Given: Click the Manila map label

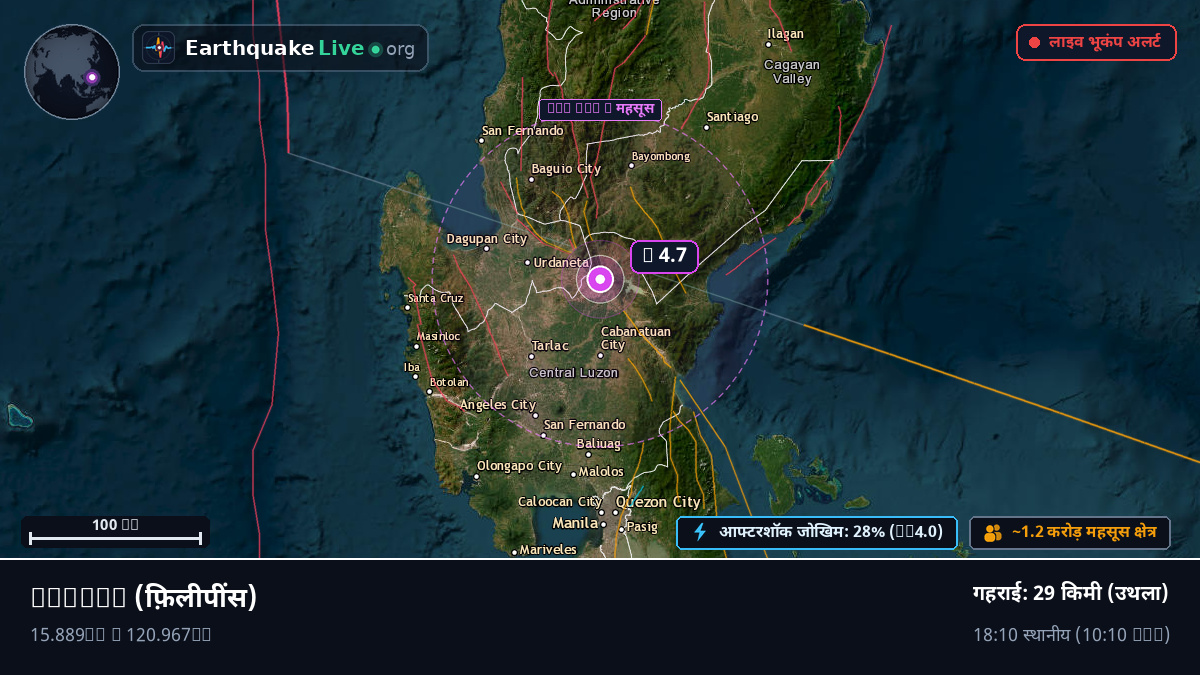Looking at the screenshot, I should (575, 523).
